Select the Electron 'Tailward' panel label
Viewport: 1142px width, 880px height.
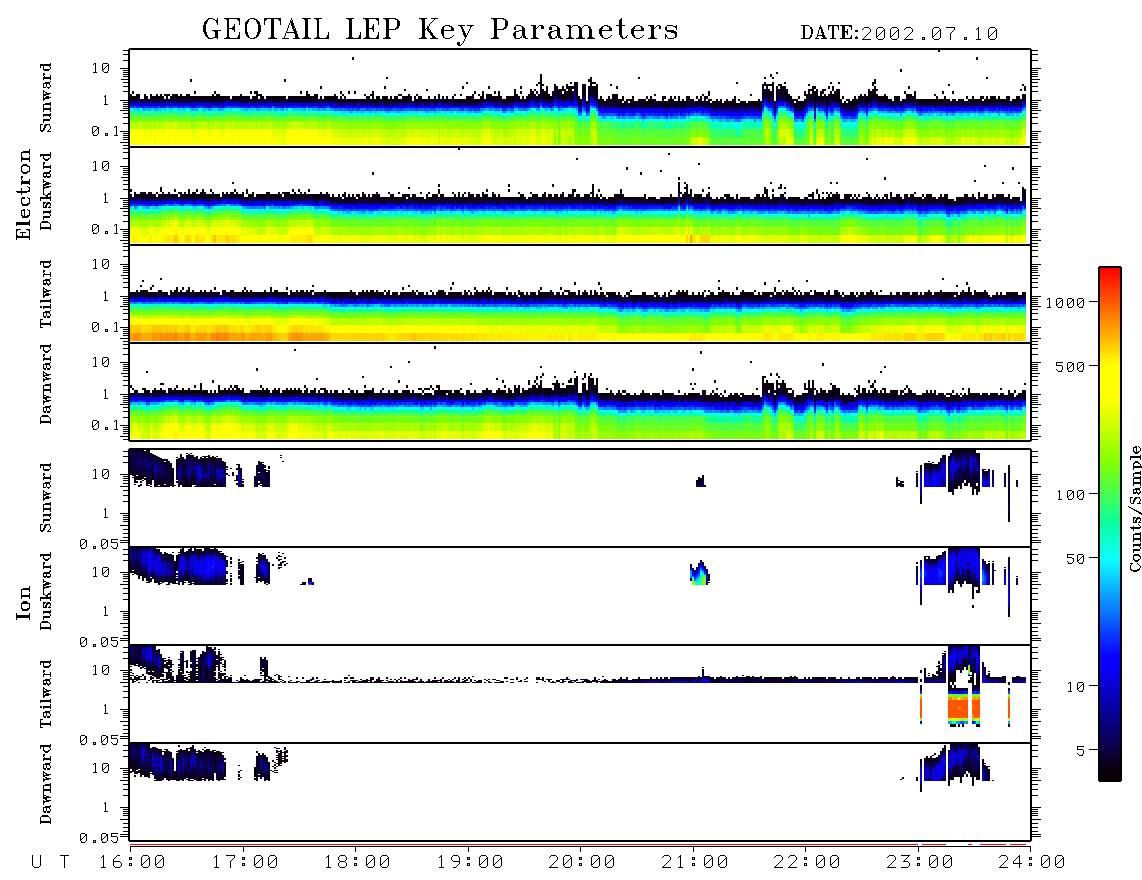(45, 293)
